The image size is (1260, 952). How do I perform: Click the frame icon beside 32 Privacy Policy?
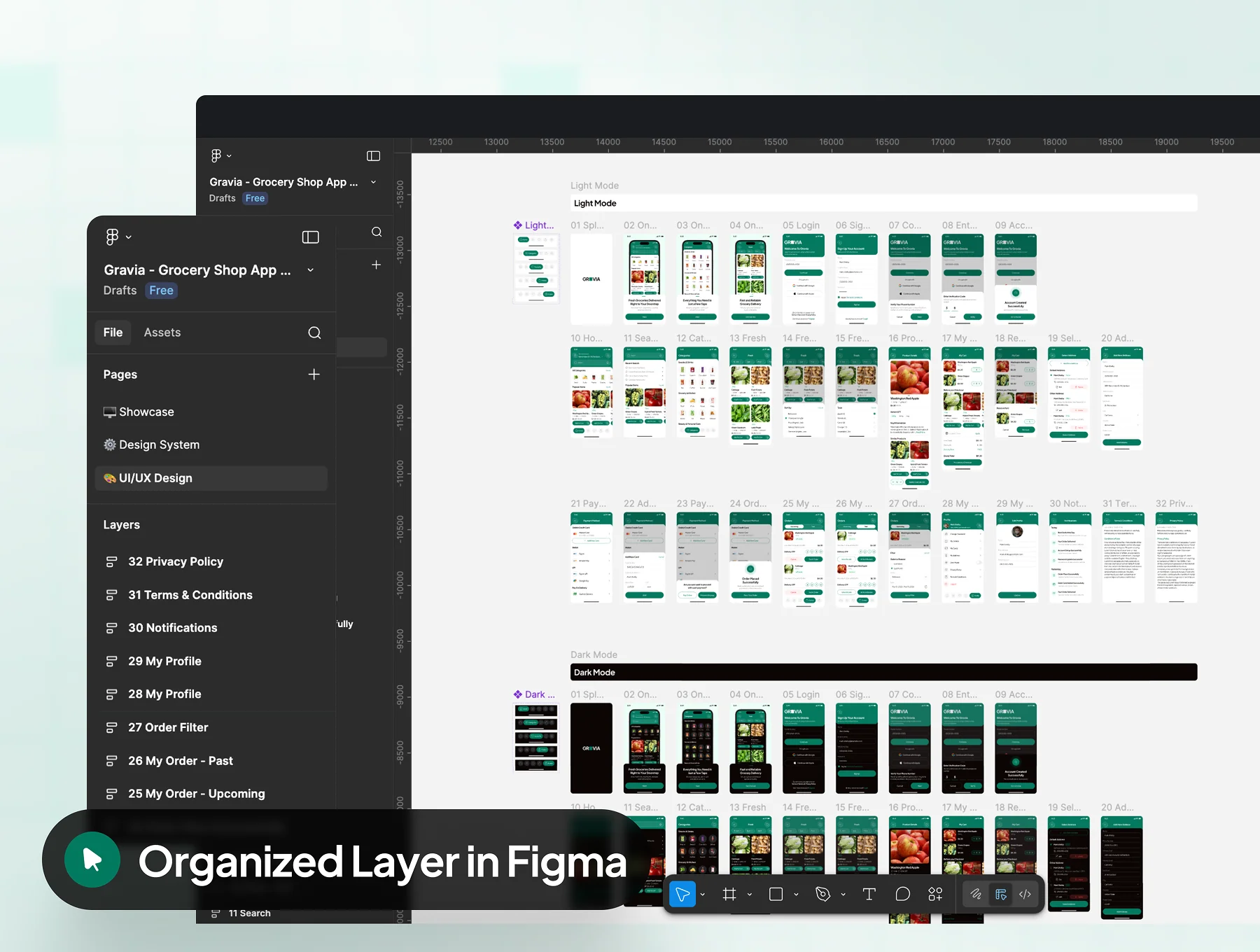(111, 561)
